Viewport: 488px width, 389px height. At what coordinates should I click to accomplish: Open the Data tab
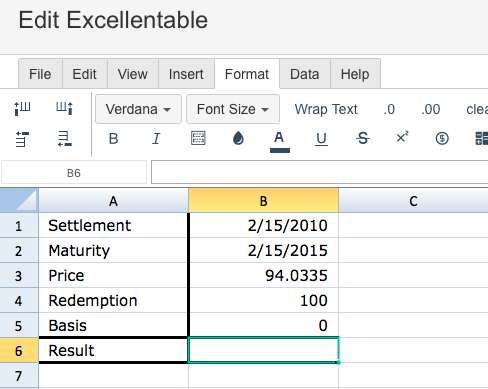click(305, 74)
